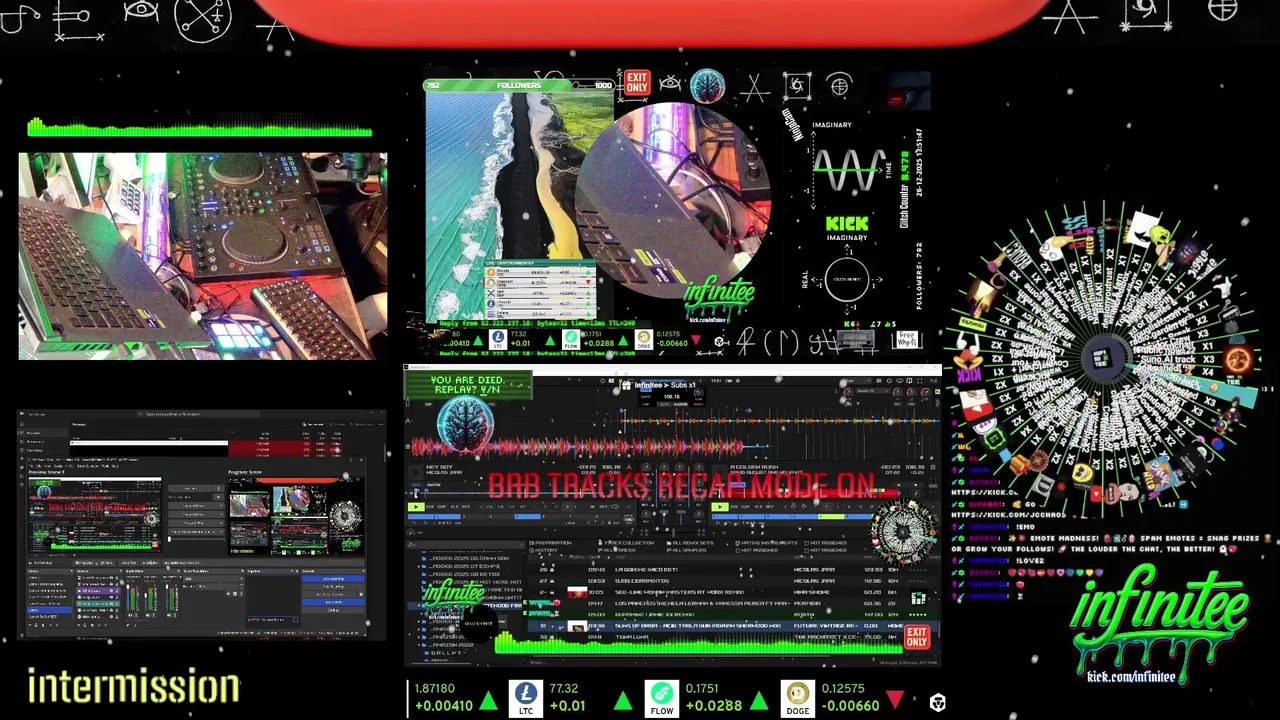Screen dimensions: 1280x720
Task: Click CUE button on Traktor deck A
Action: (429, 507)
